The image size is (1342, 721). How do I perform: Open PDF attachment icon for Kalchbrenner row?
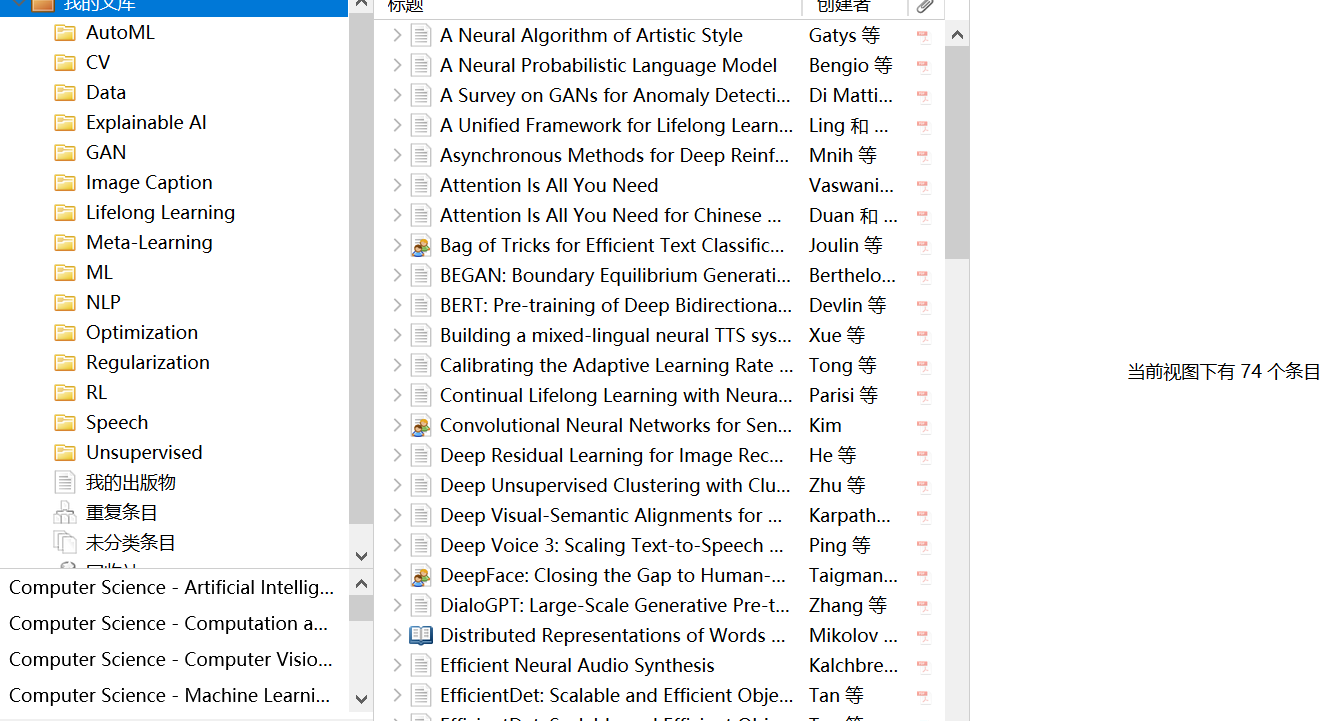click(x=923, y=667)
